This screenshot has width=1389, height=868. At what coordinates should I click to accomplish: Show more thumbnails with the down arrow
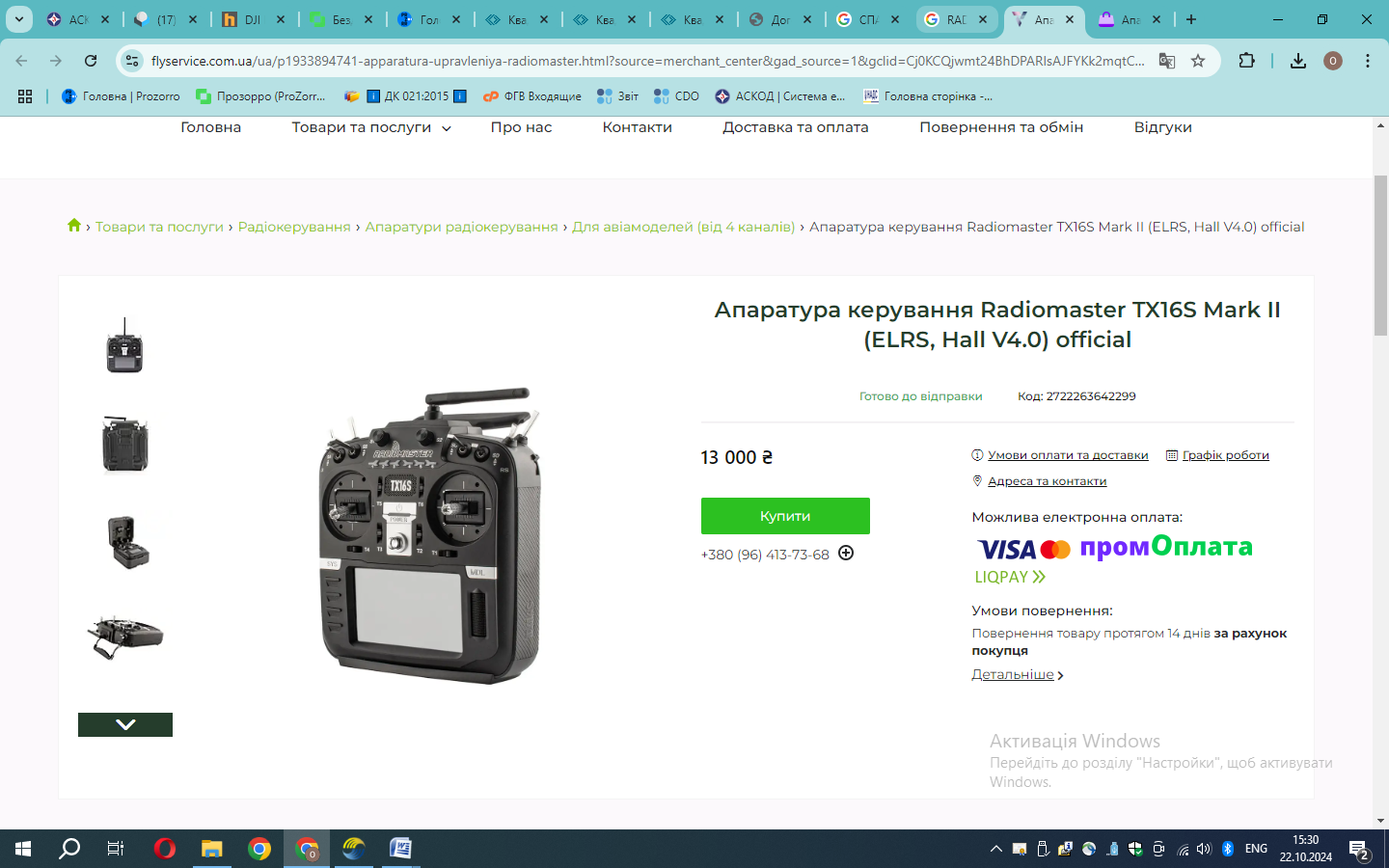tap(125, 724)
